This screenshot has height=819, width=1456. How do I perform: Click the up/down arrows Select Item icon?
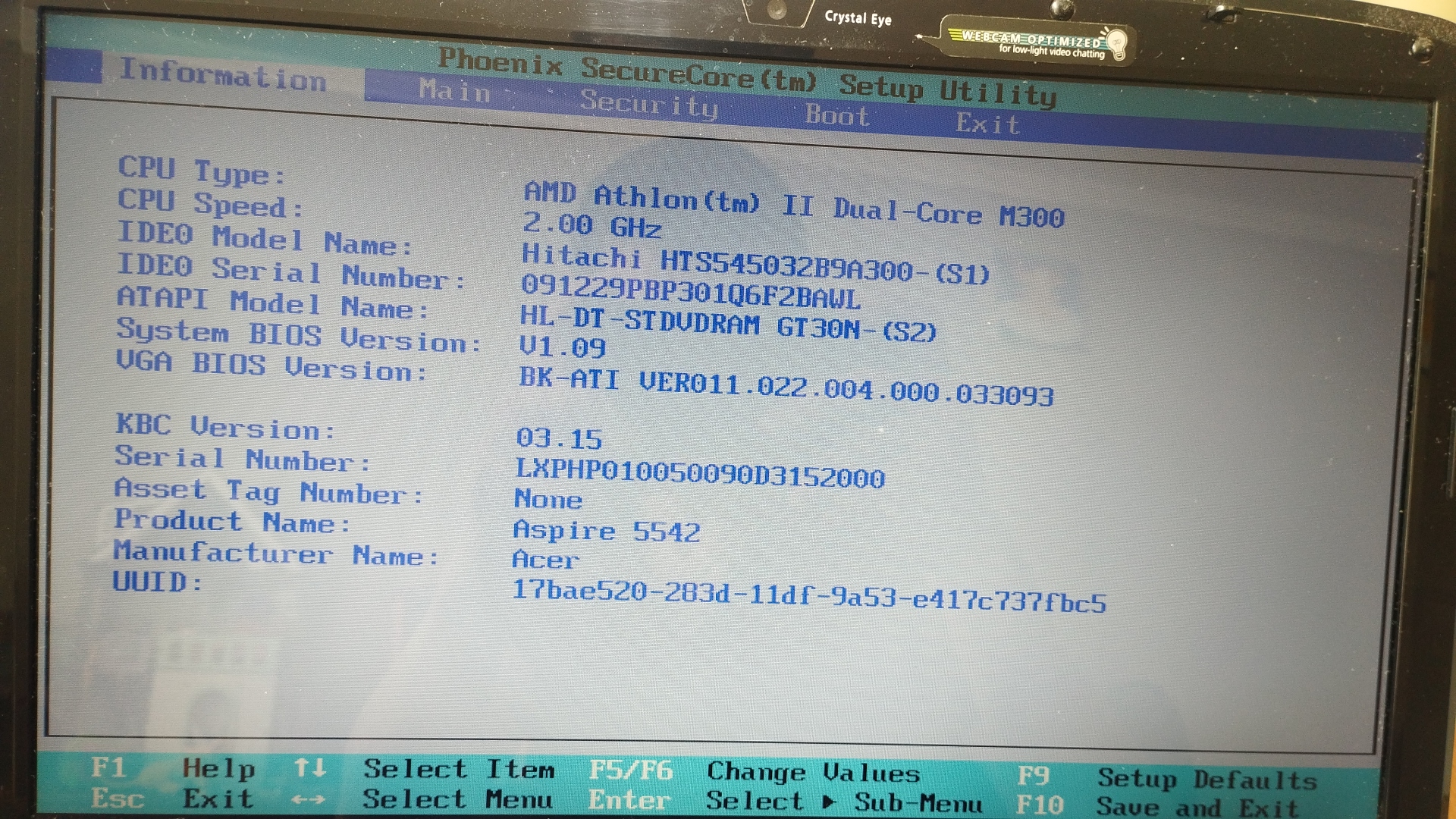coord(310,768)
